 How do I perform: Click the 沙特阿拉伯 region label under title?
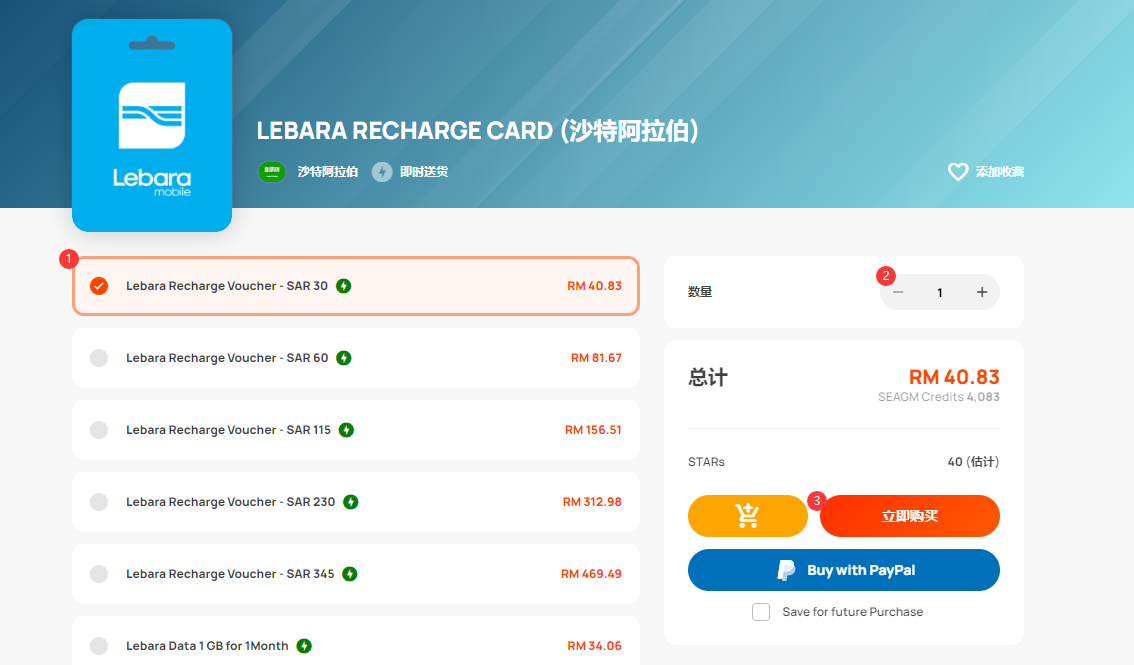(x=328, y=172)
